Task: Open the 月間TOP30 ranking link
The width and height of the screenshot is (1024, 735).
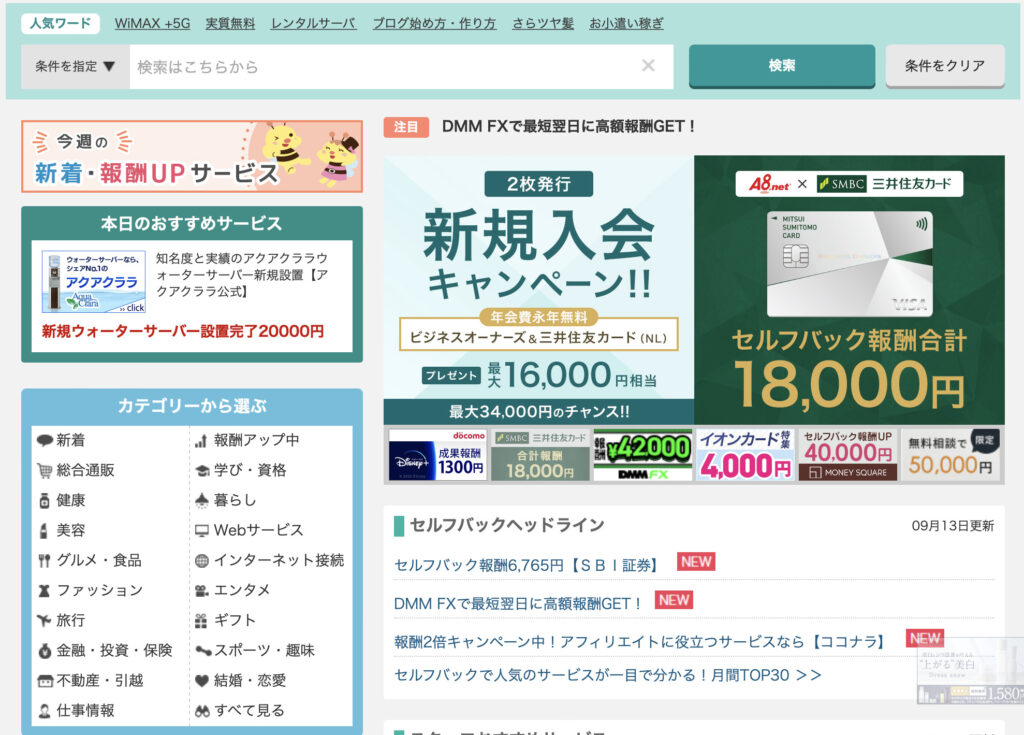Action: [608, 675]
